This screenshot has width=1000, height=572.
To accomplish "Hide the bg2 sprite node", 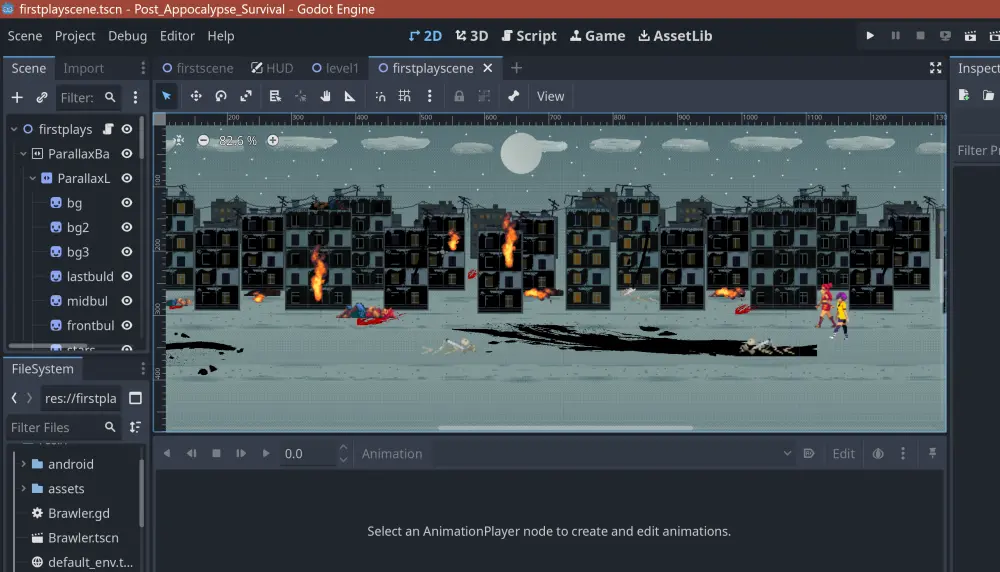I will (127, 227).
